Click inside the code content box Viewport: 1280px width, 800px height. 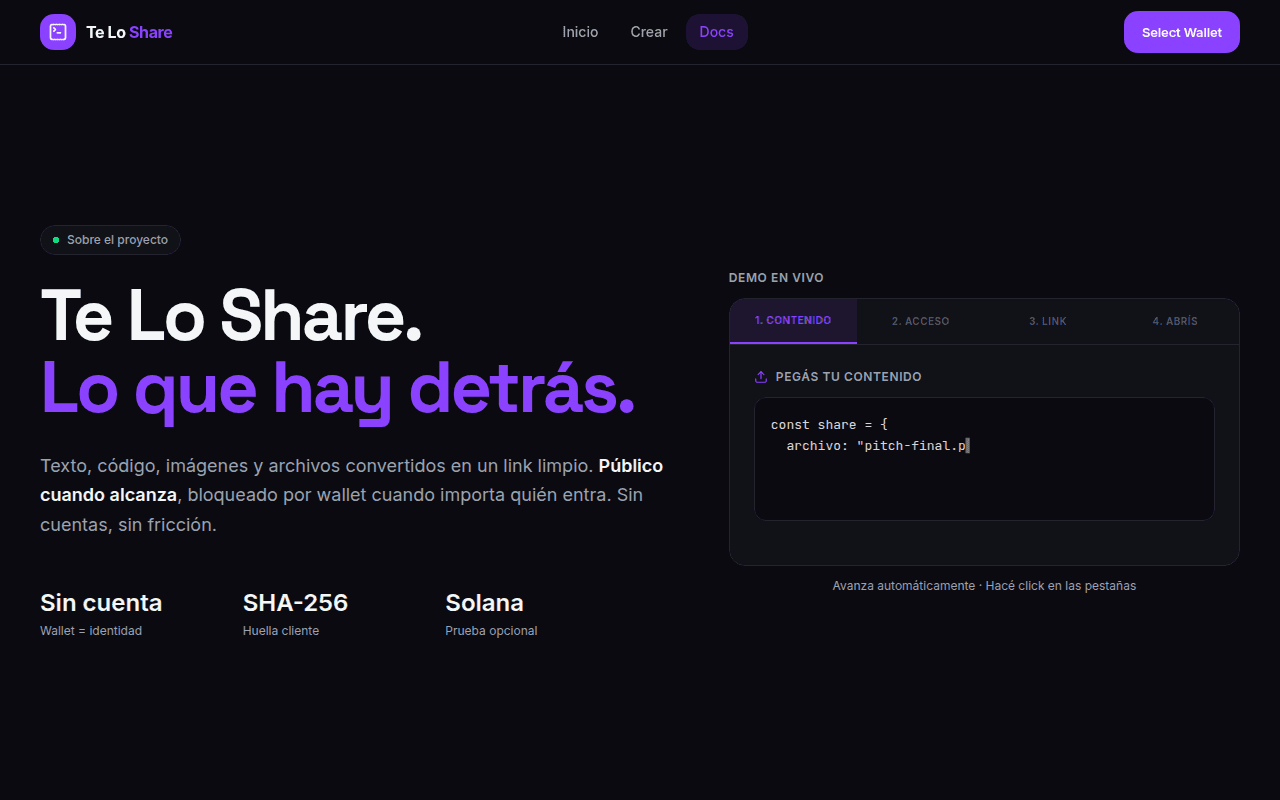(x=984, y=459)
